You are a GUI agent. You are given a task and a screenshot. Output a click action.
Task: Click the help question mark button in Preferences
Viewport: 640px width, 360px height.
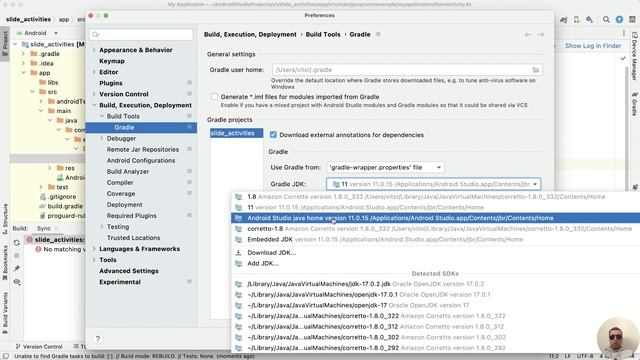(98, 338)
